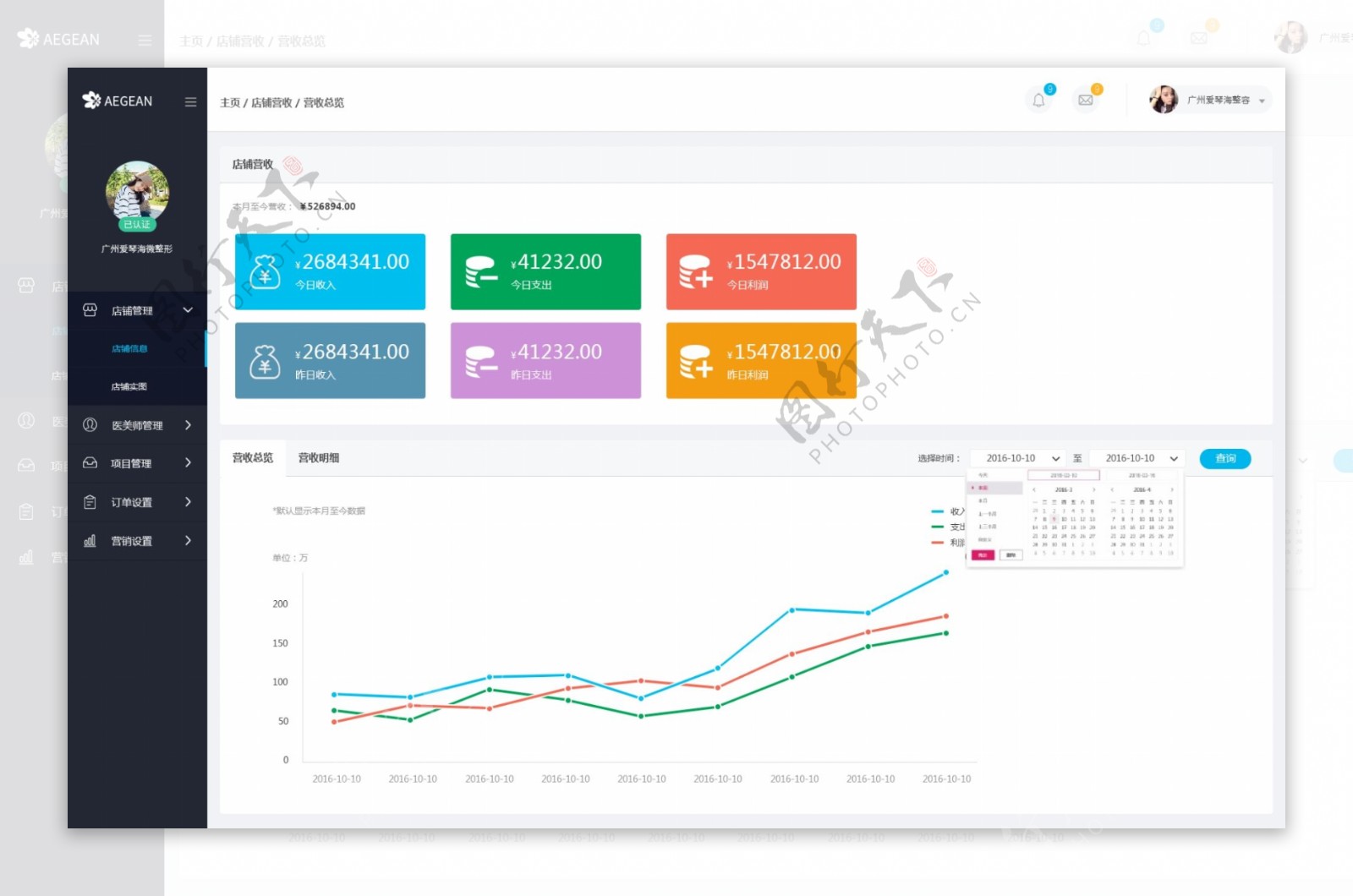This screenshot has height=896, width=1353.
Task: Click the coins plus icon on 昨日利润 card
Action: pos(697,361)
